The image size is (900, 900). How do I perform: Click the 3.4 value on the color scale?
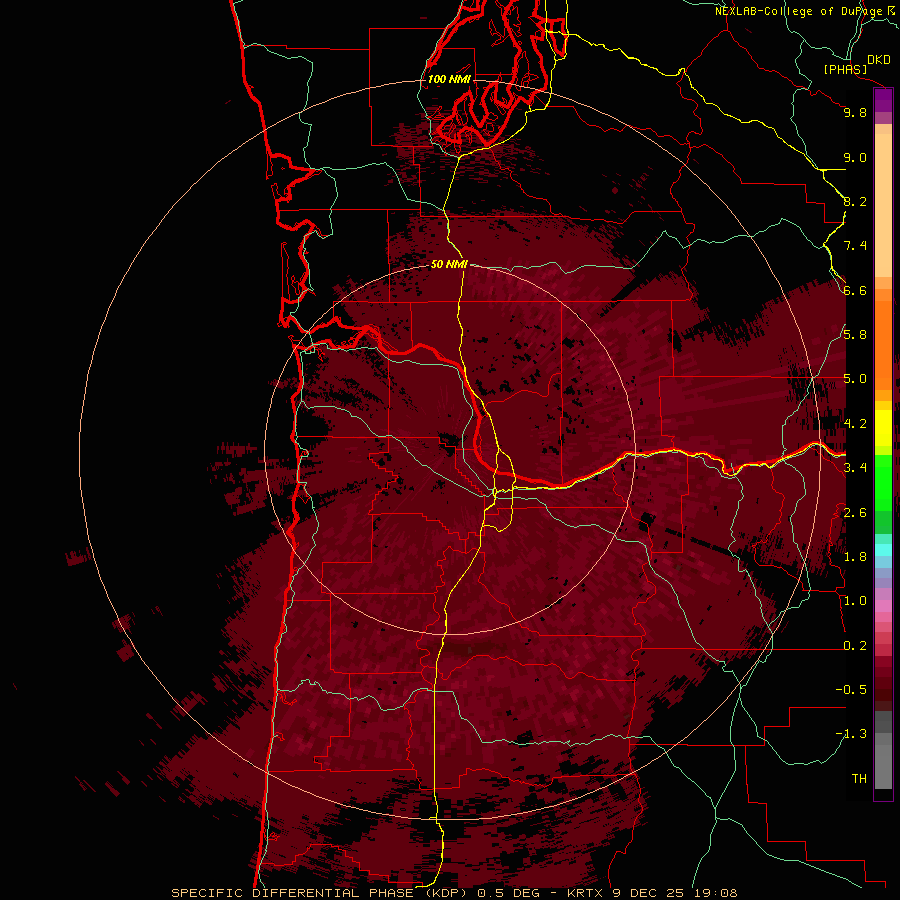coord(855,468)
